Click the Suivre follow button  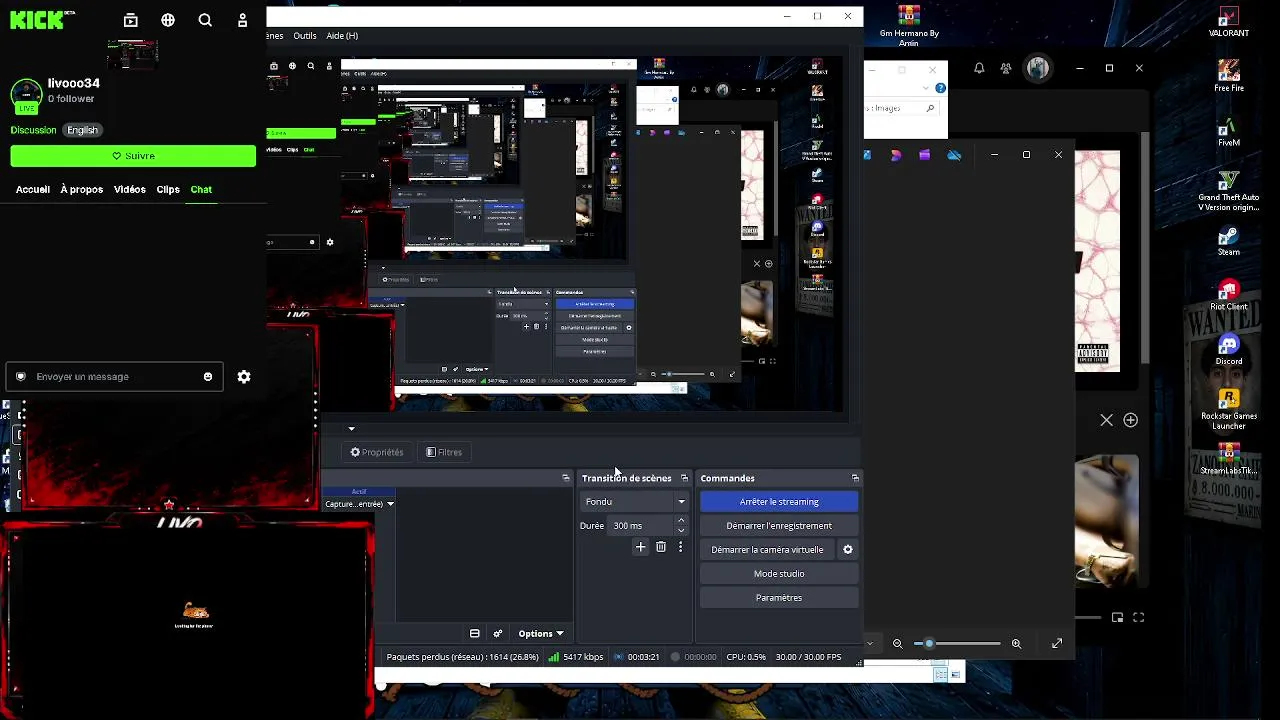[x=133, y=156]
